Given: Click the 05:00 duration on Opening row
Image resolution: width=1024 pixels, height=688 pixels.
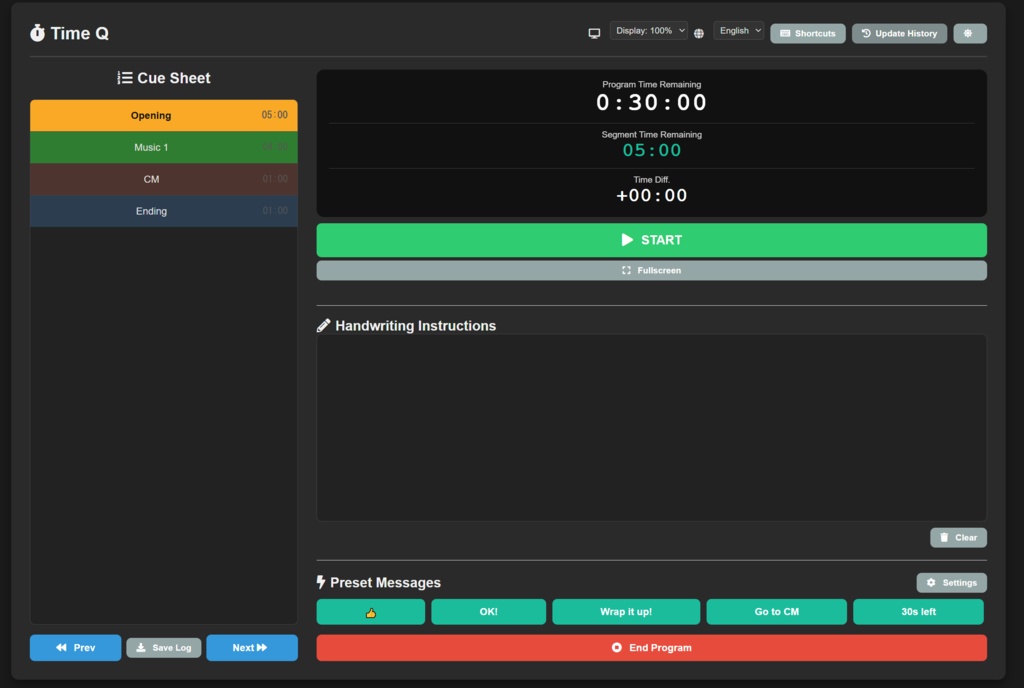Looking at the screenshot, I should point(274,115).
